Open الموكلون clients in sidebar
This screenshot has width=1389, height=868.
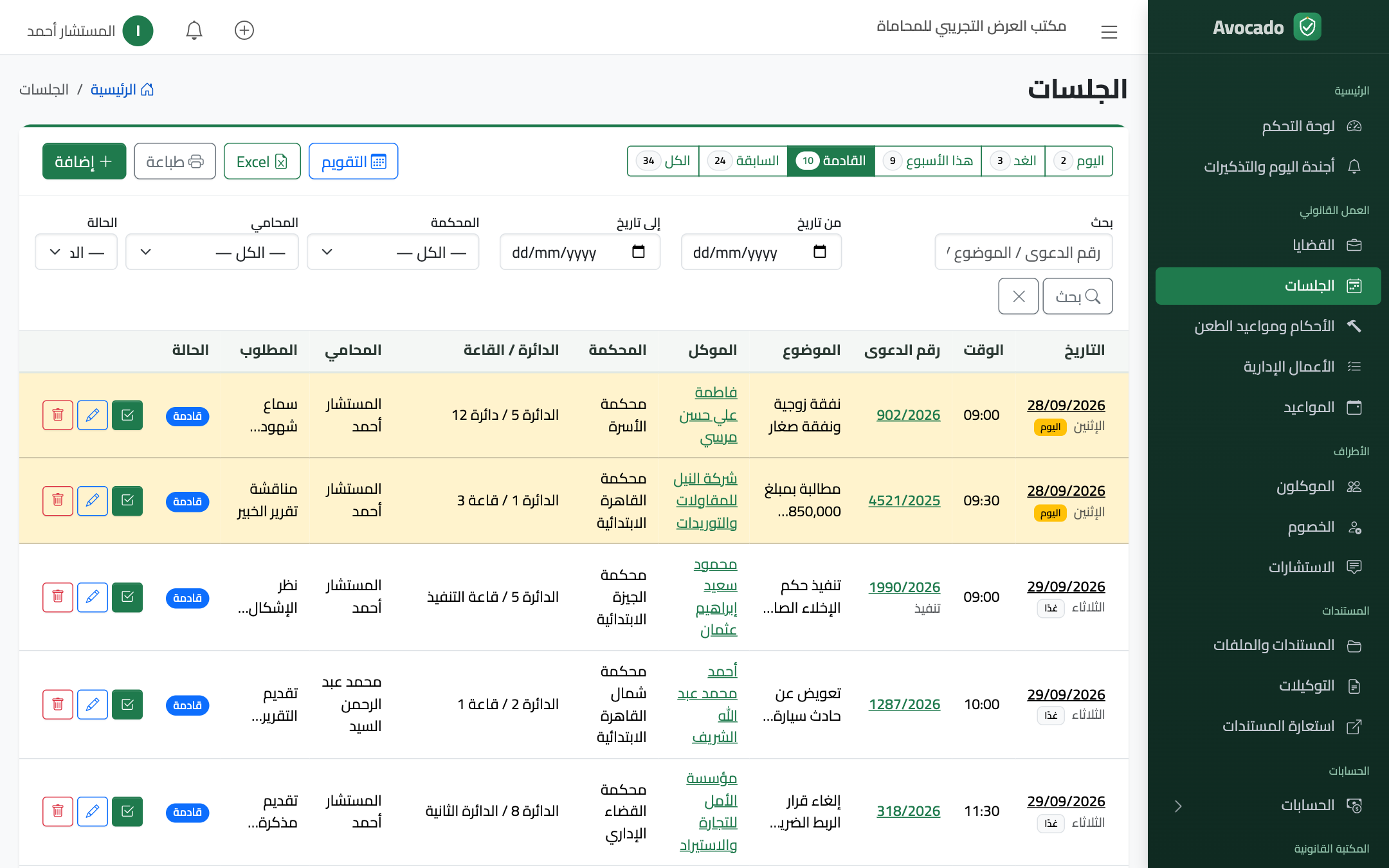[x=1268, y=487]
